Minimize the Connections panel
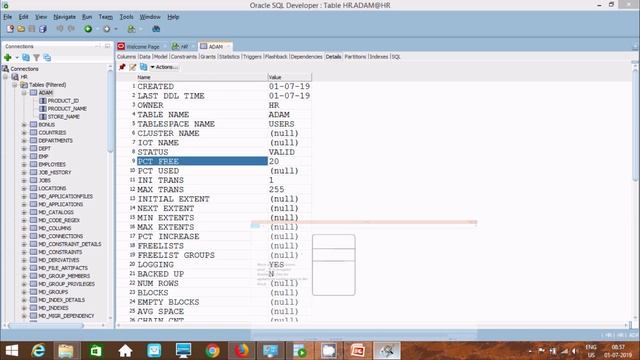Screen dimensions: 640x360 click(x=98, y=46)
